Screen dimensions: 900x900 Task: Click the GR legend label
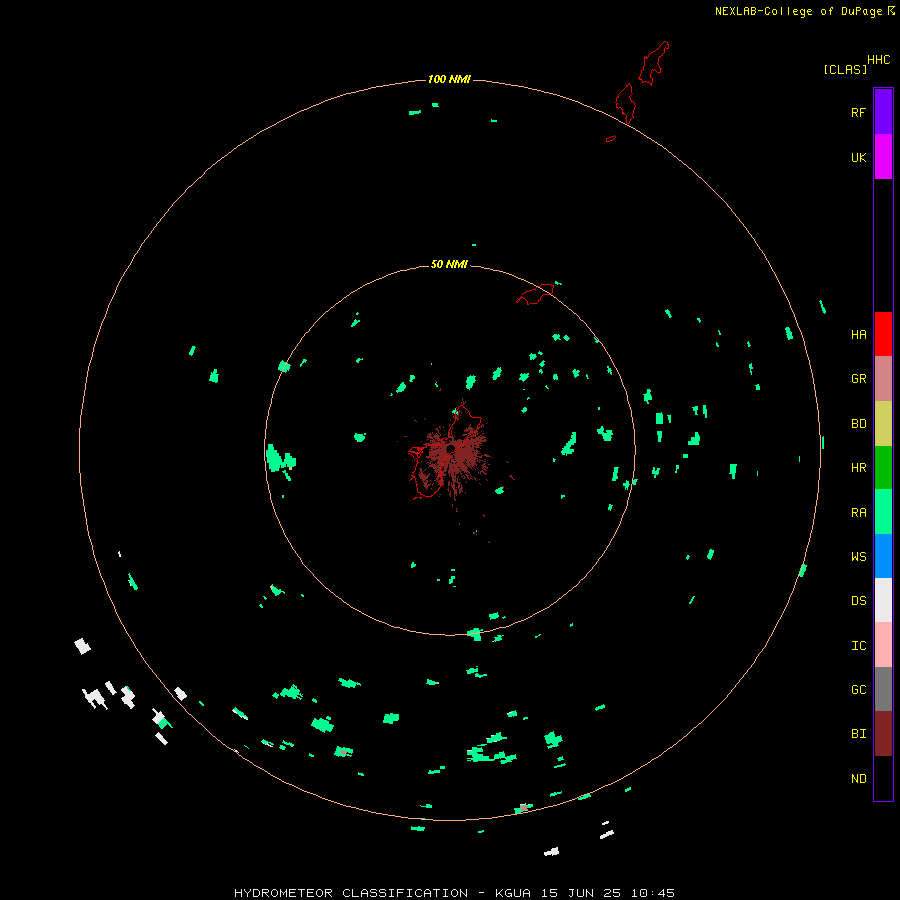pyautogui.click(x=858, y=379)
